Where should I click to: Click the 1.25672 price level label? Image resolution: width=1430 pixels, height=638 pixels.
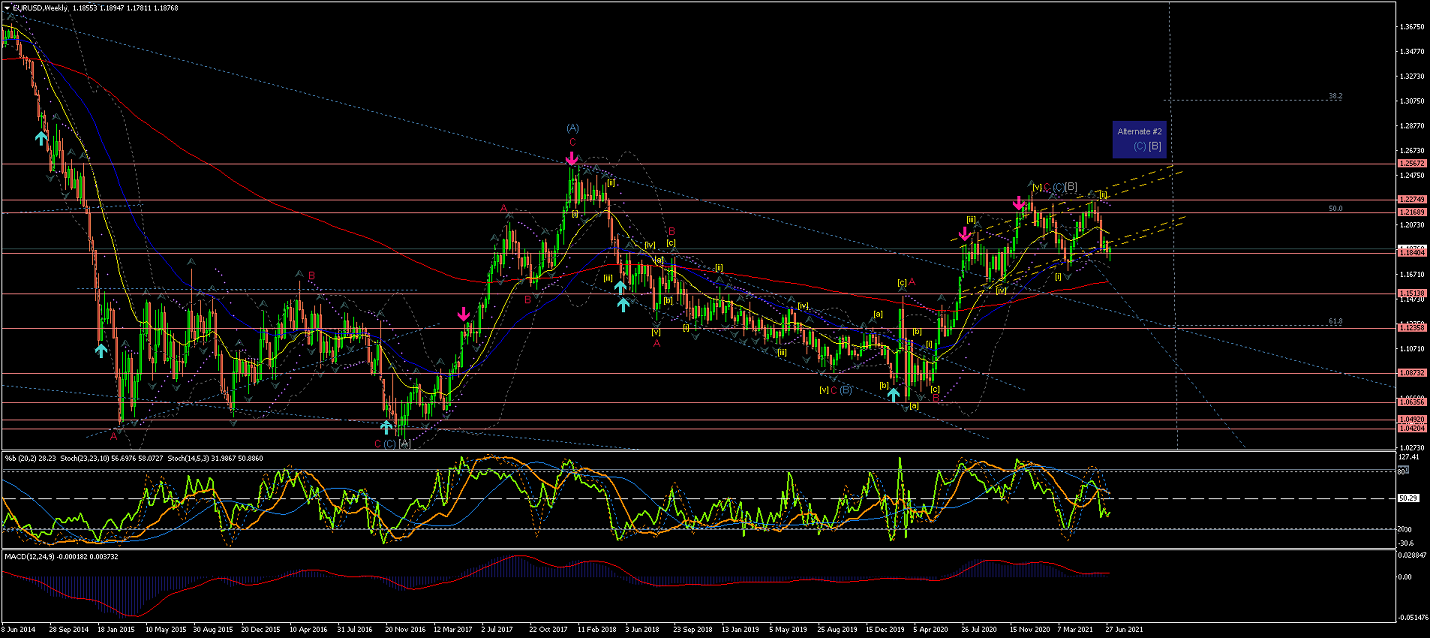tap(1411, 163)
